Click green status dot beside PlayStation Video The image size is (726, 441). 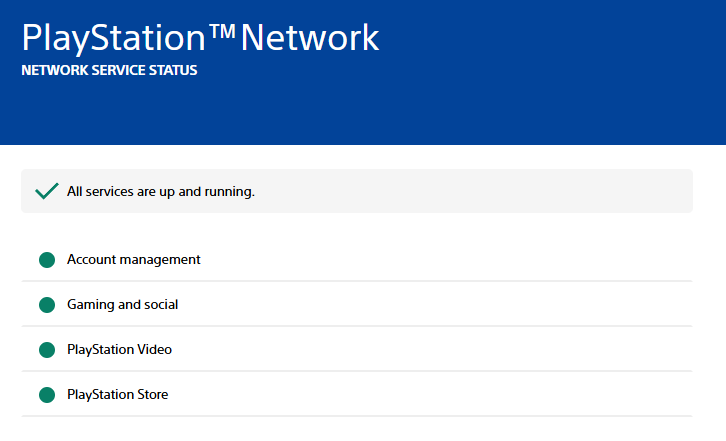[x=47, y=350]
